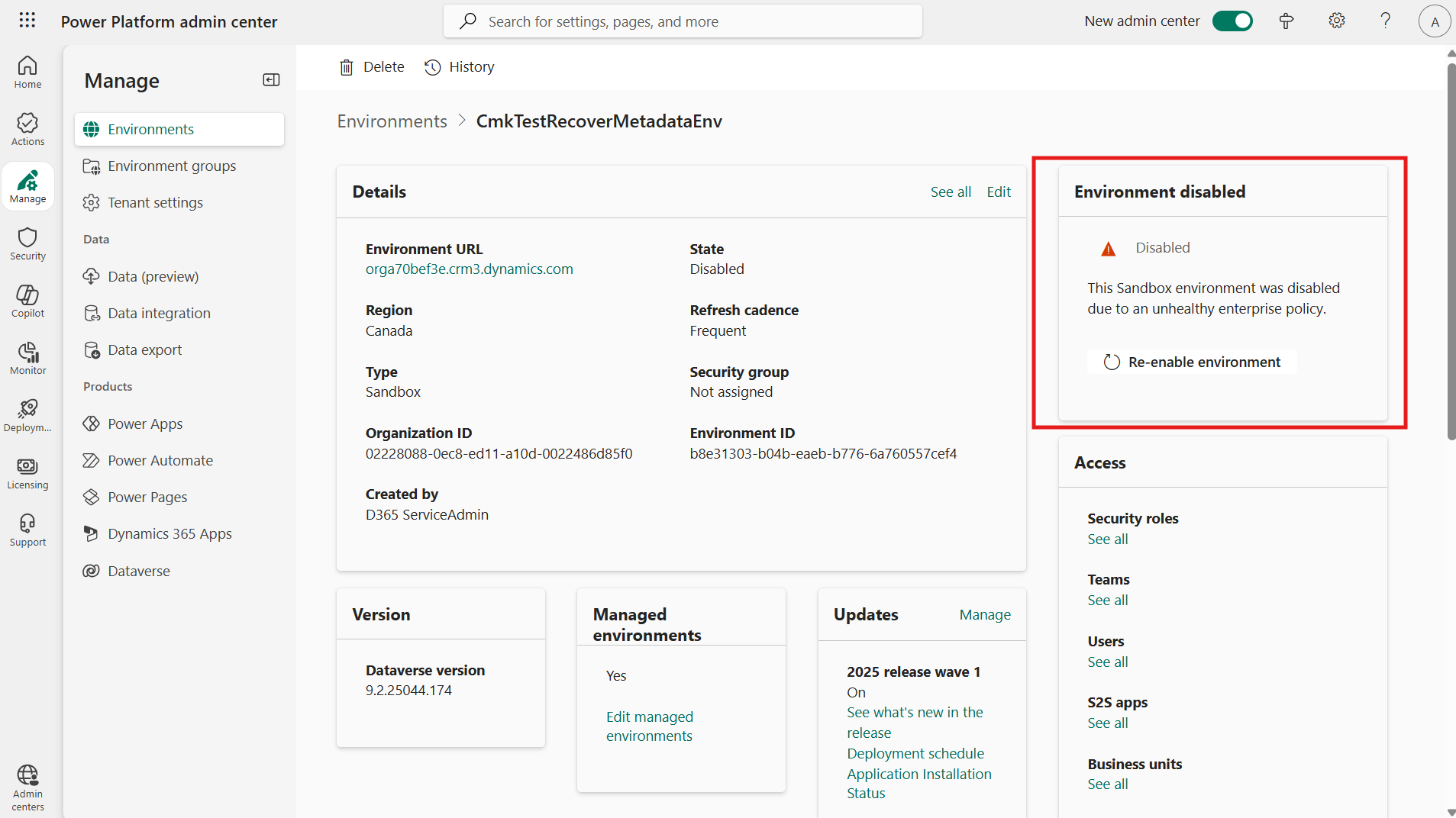Viewport: 1456px width, 818px height.
Task: Open the Actions section icon
Action: tap(27, 129)
